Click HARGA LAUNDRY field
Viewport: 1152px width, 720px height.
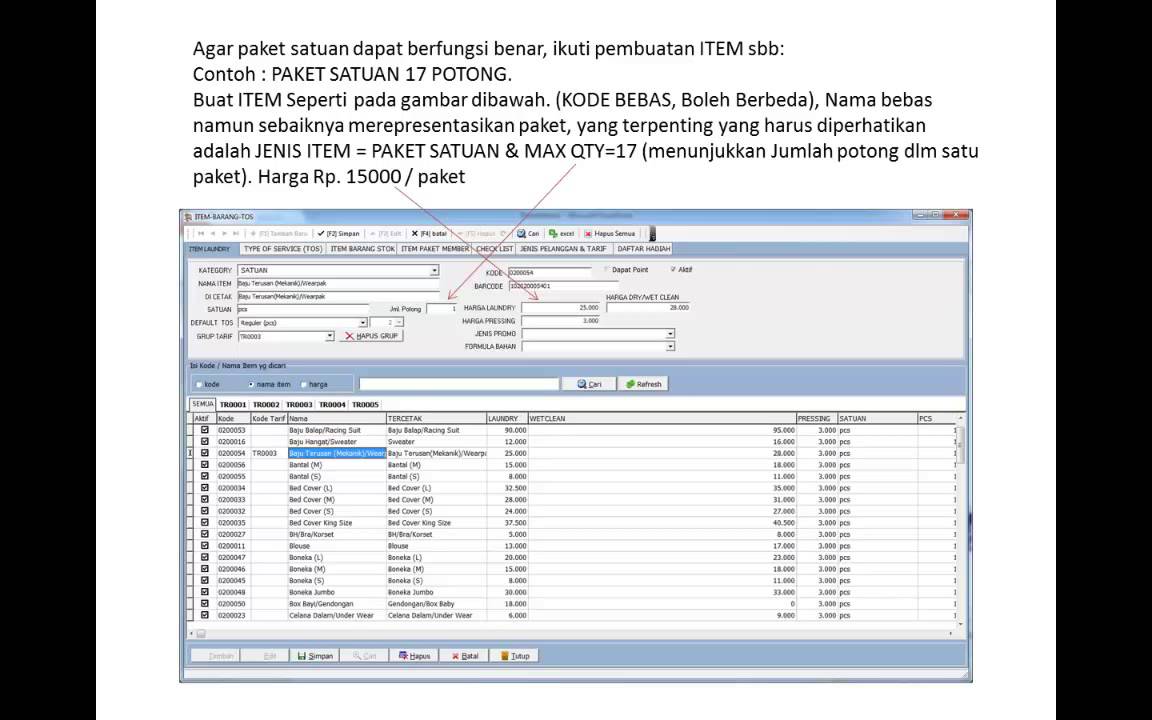(x=561, y=308)
